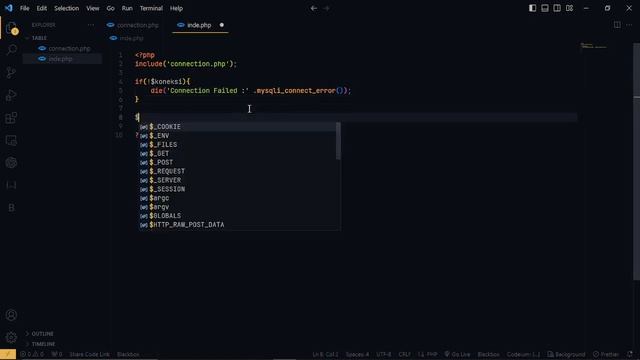Click the remote window indicator in status bar
Viewport: 640px width, 360px height.
pos(8,354)
